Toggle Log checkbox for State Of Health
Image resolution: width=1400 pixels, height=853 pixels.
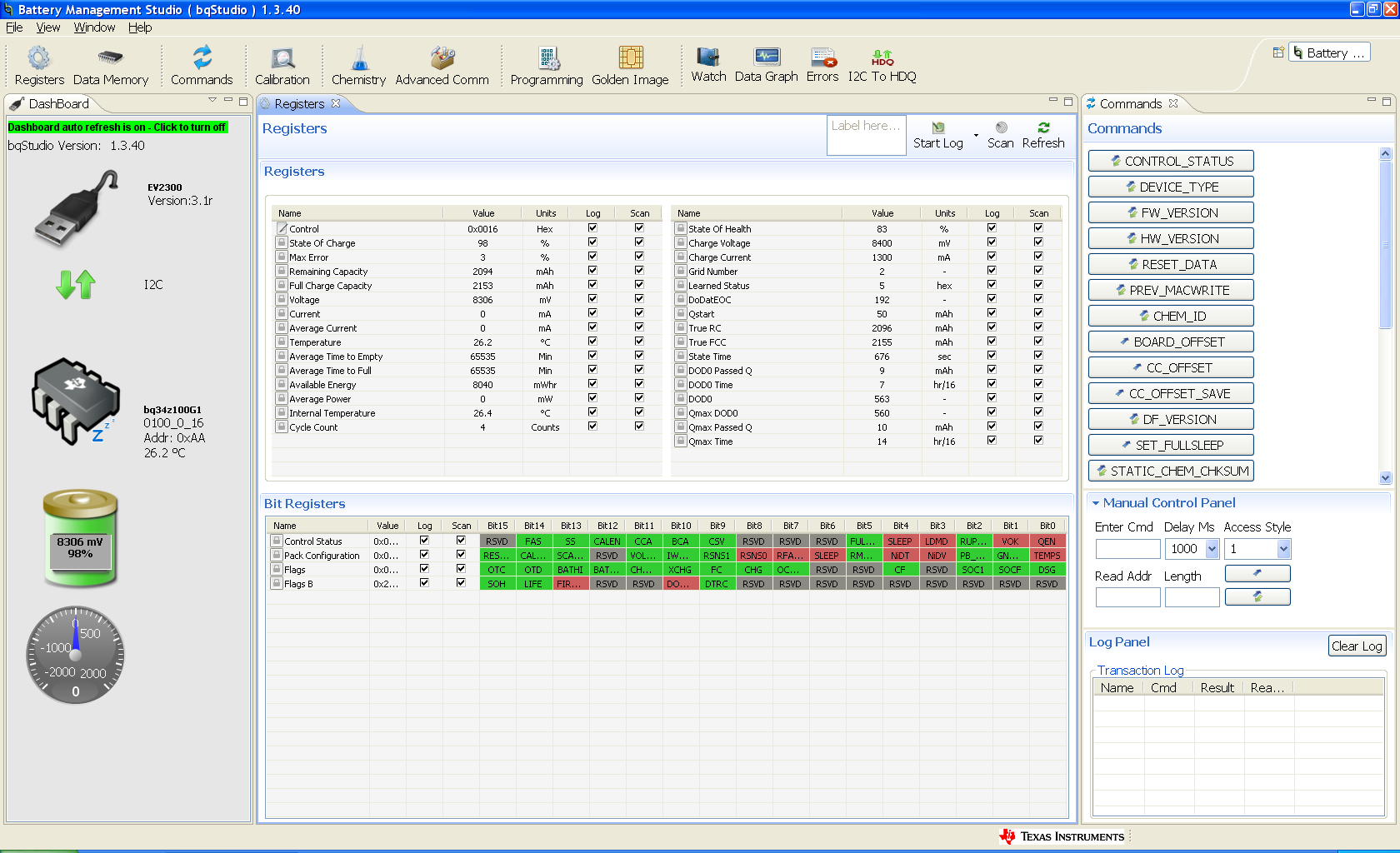[992, 228]
